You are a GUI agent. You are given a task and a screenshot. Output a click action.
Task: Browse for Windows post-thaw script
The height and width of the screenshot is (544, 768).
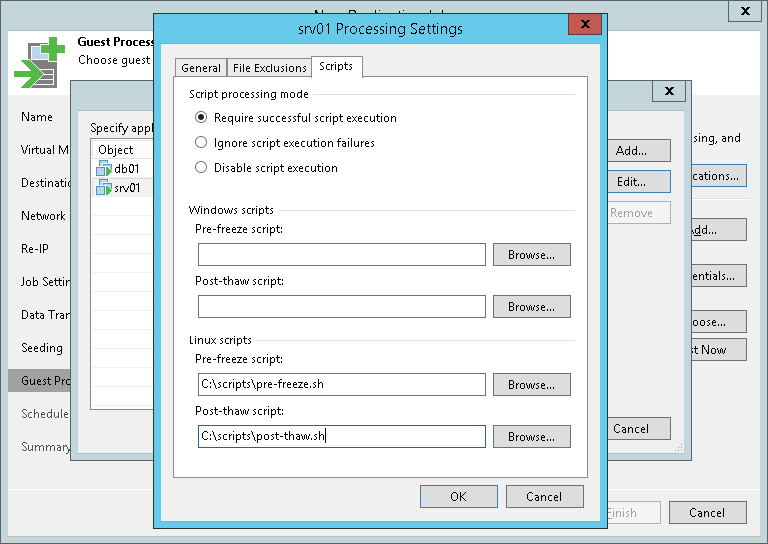(531, 307)
